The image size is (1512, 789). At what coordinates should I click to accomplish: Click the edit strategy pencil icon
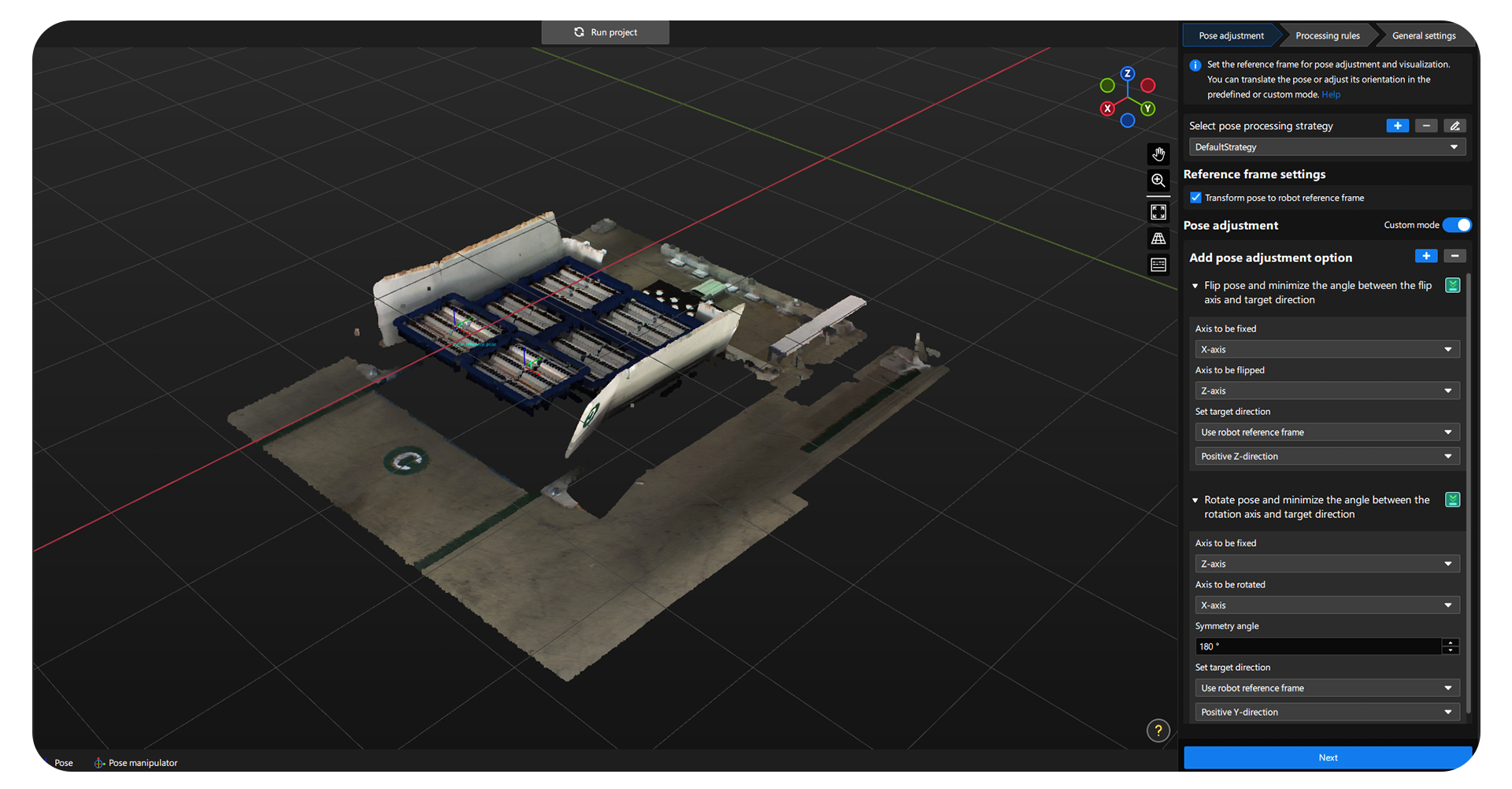[x=1455, y=125]
